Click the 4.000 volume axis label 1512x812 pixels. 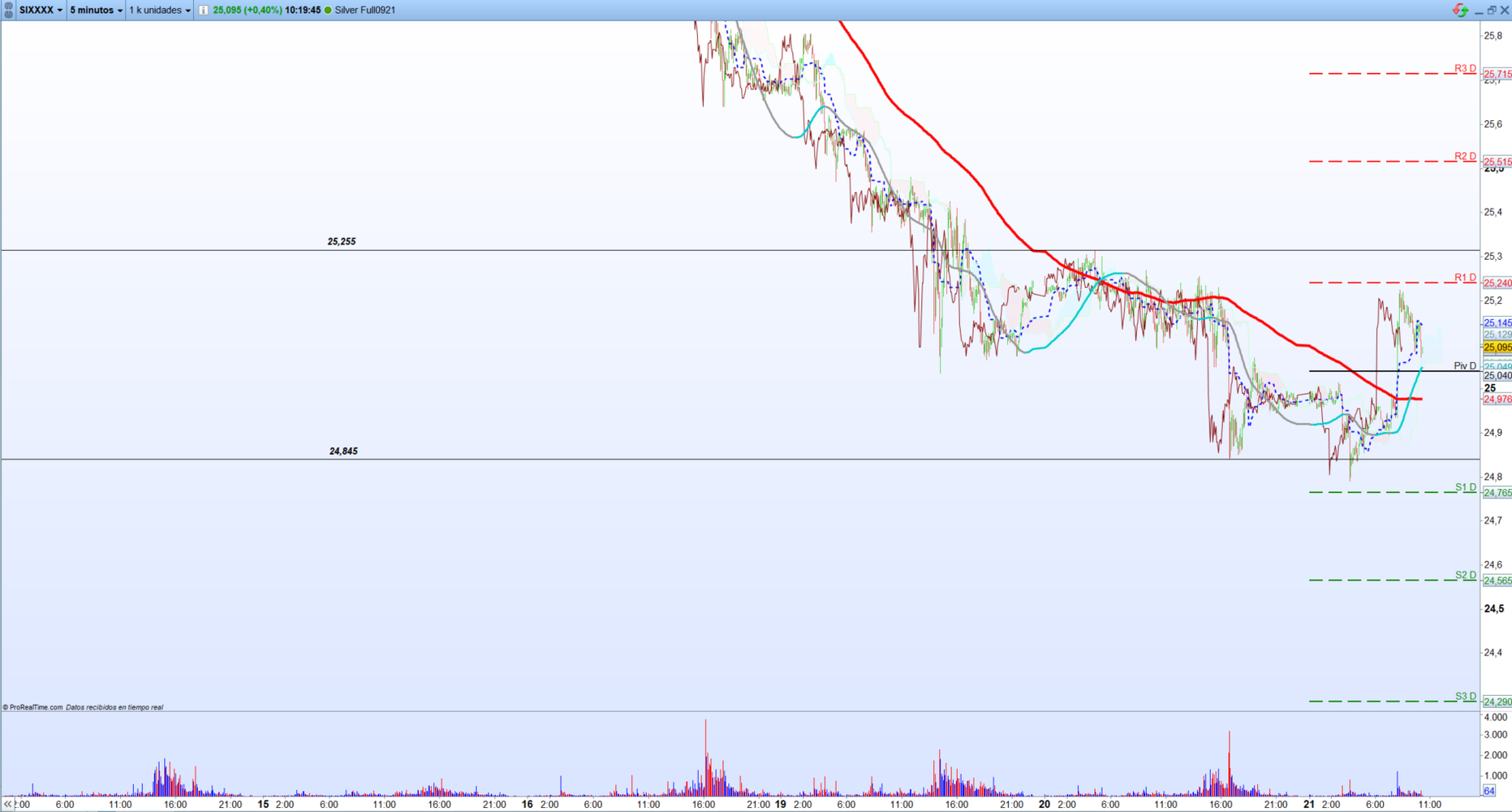[x=1495, y=718]
